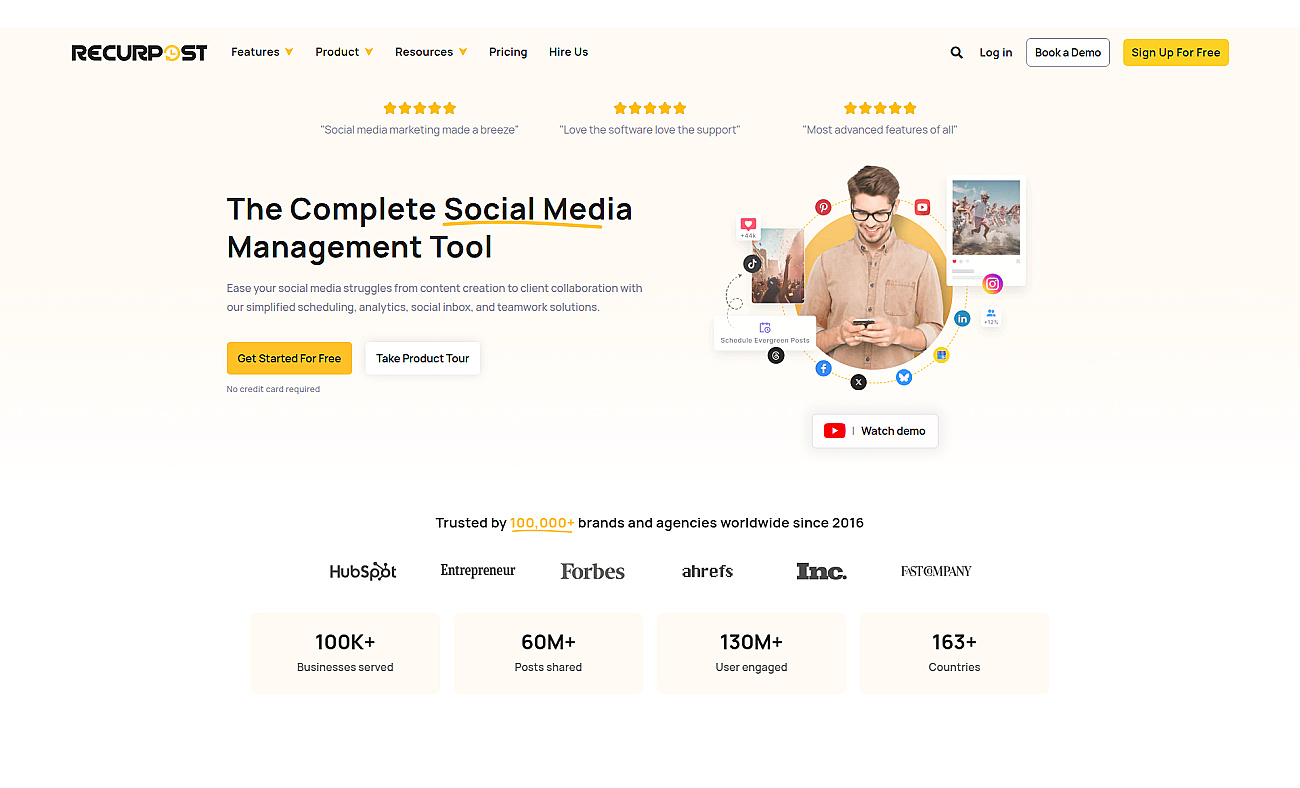Click the RecurPost logo
Screen dimensions: 1300x788
139,52
